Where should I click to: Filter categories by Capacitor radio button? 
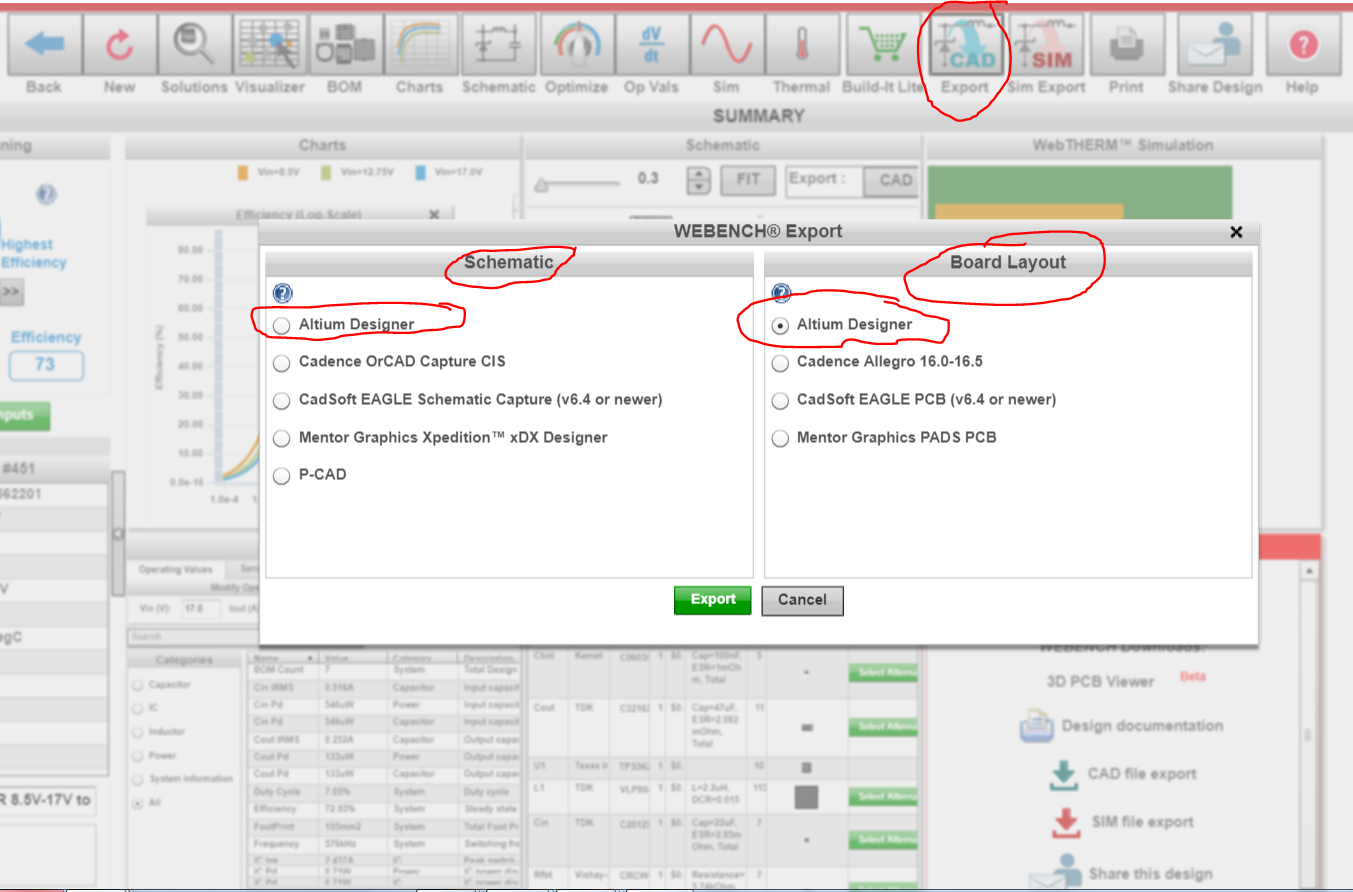[x=137, y=685]
